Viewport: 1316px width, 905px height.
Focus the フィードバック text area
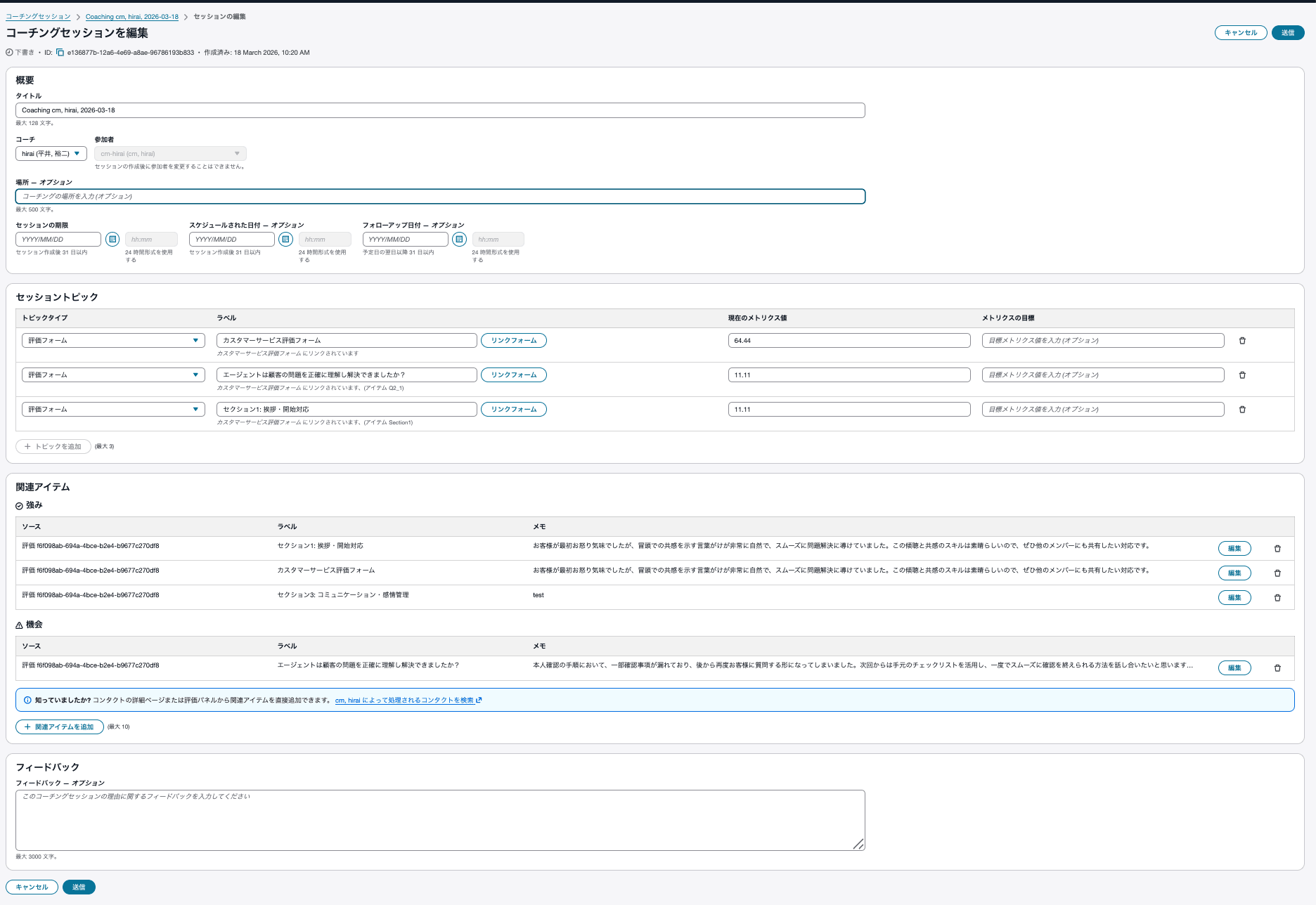coord(440,820)
